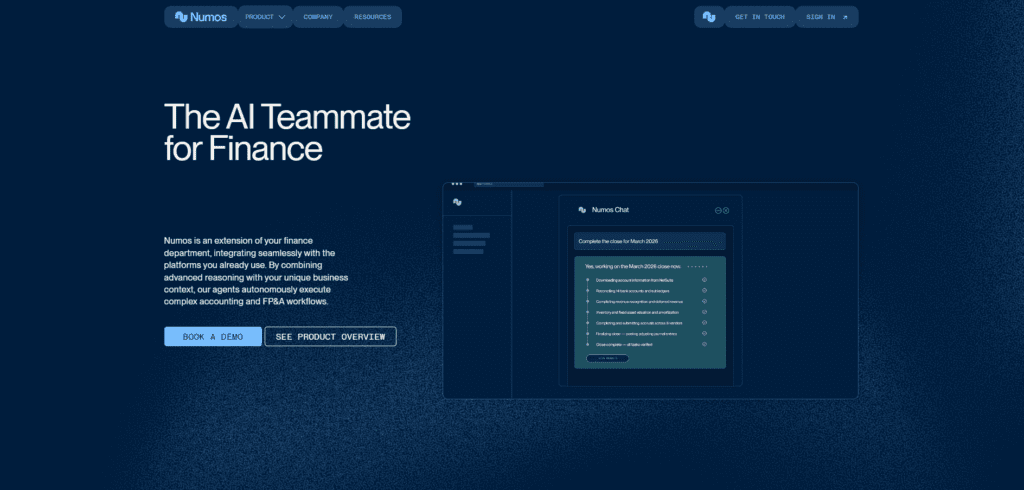Image resolution: width=1024 pixels, height=490 pixels.
Task: Click the Numos Chat logo icon
Action: (582, 210)
